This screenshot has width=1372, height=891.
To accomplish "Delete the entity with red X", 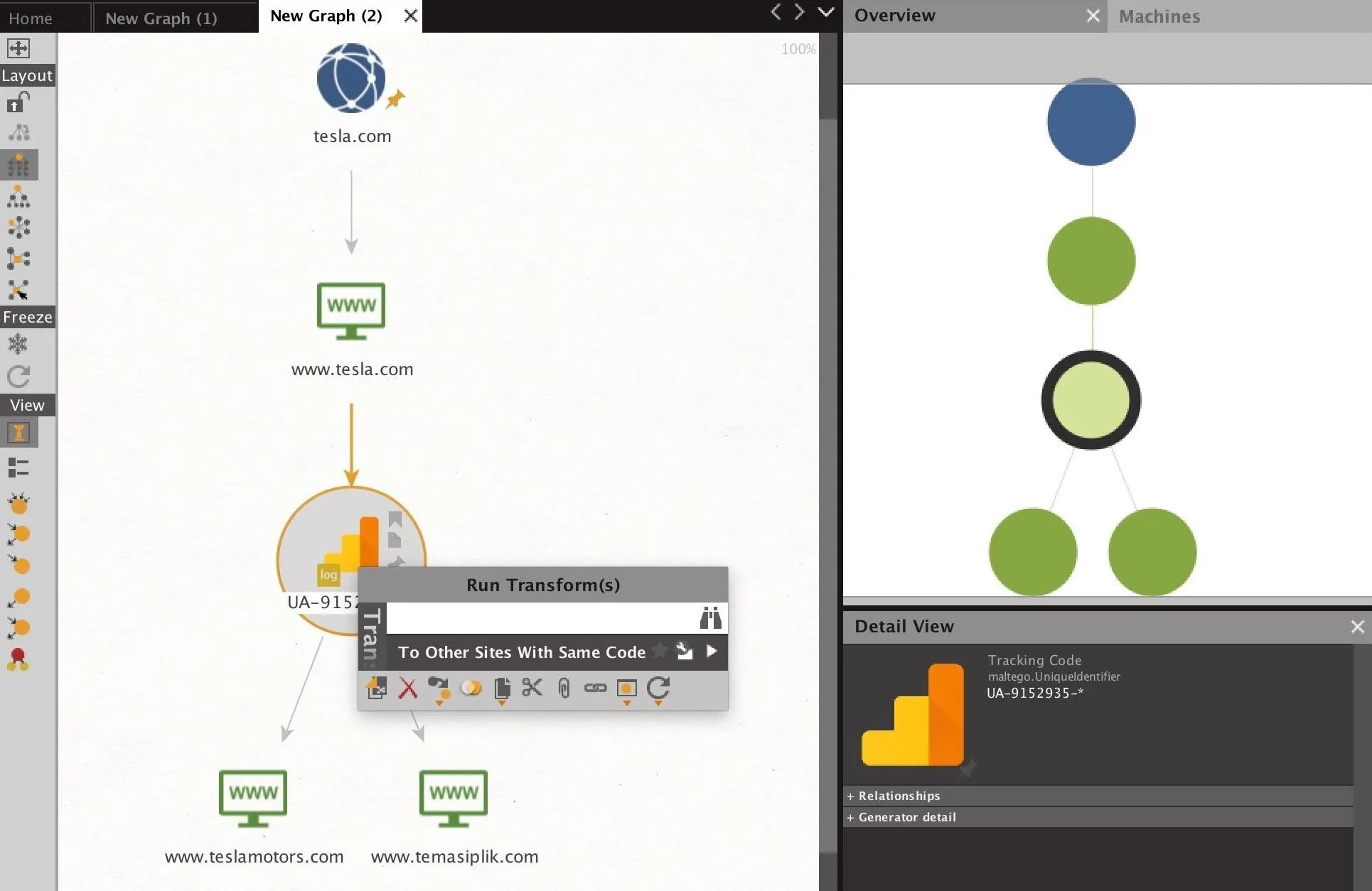I will coord(408,688).
